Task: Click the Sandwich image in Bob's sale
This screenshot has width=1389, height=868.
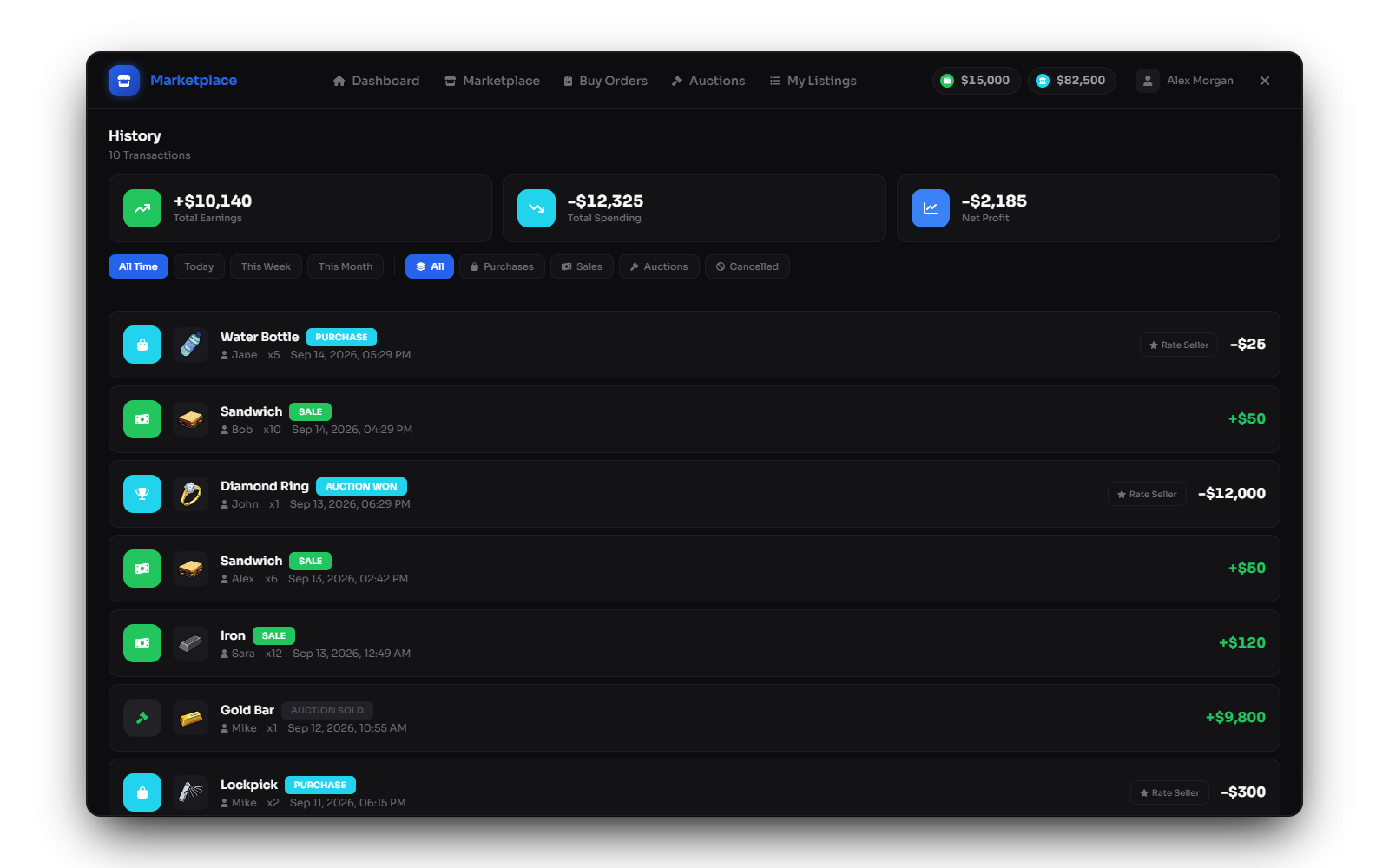Action: pyautogui.click(x=191, y=419)
